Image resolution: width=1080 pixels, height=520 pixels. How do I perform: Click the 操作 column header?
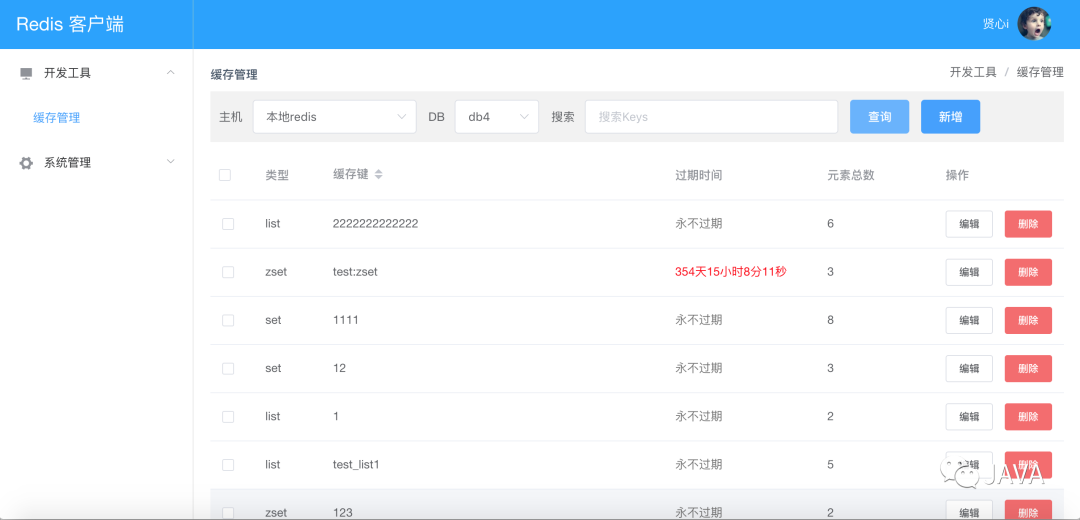point(957,176)
